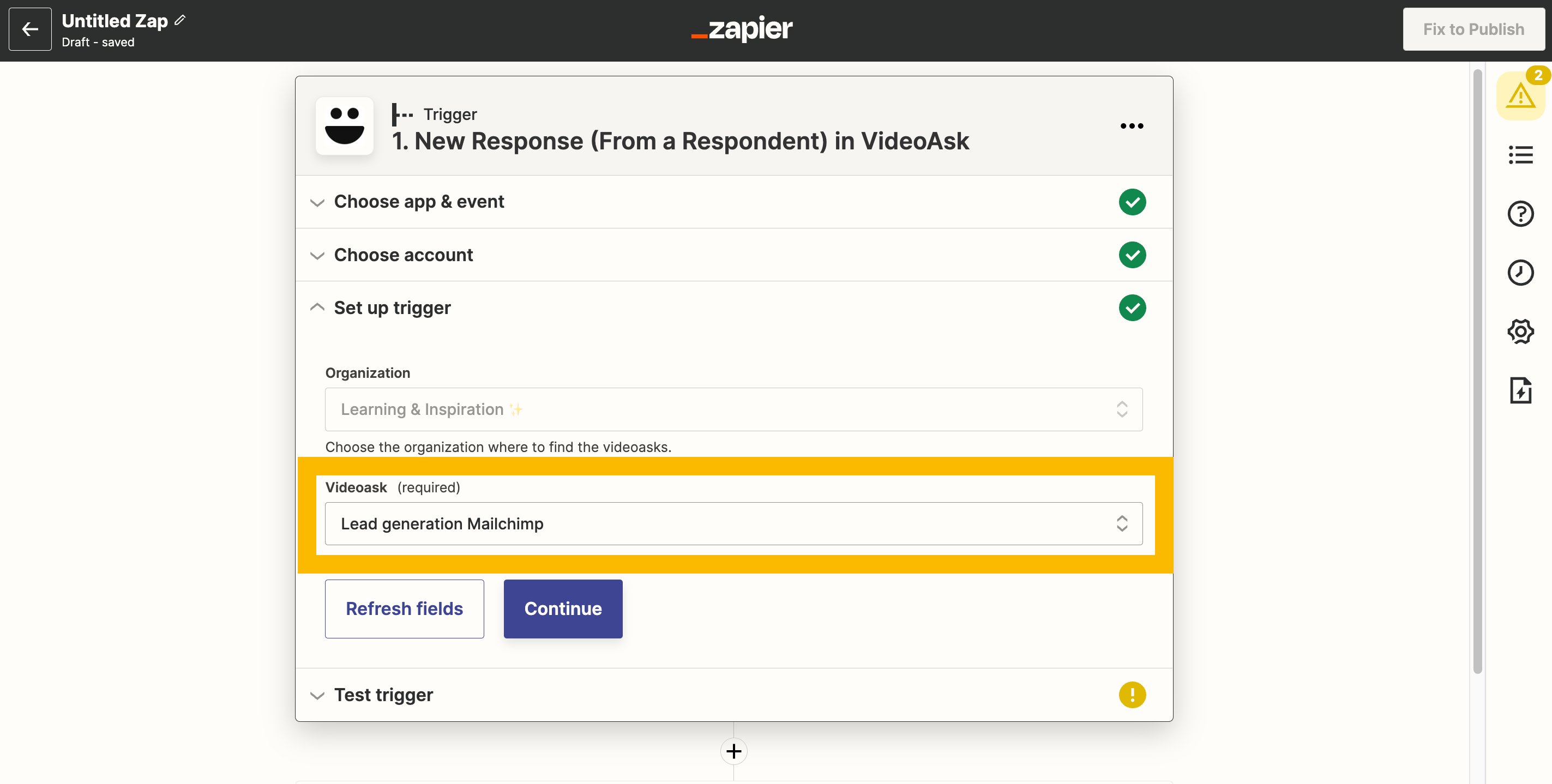
Task: Open Zap history clock icon
Action: pyautogui.click(x=1521, y=273)
